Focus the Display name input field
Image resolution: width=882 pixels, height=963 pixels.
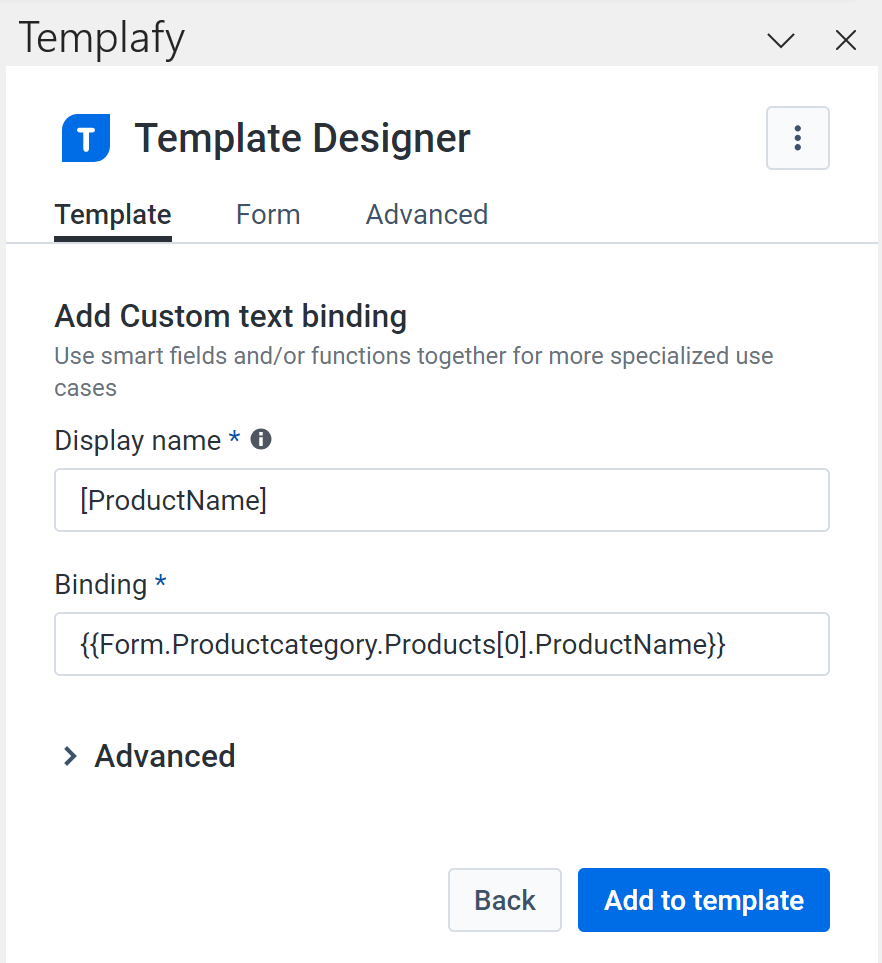[x=442, y=500]
